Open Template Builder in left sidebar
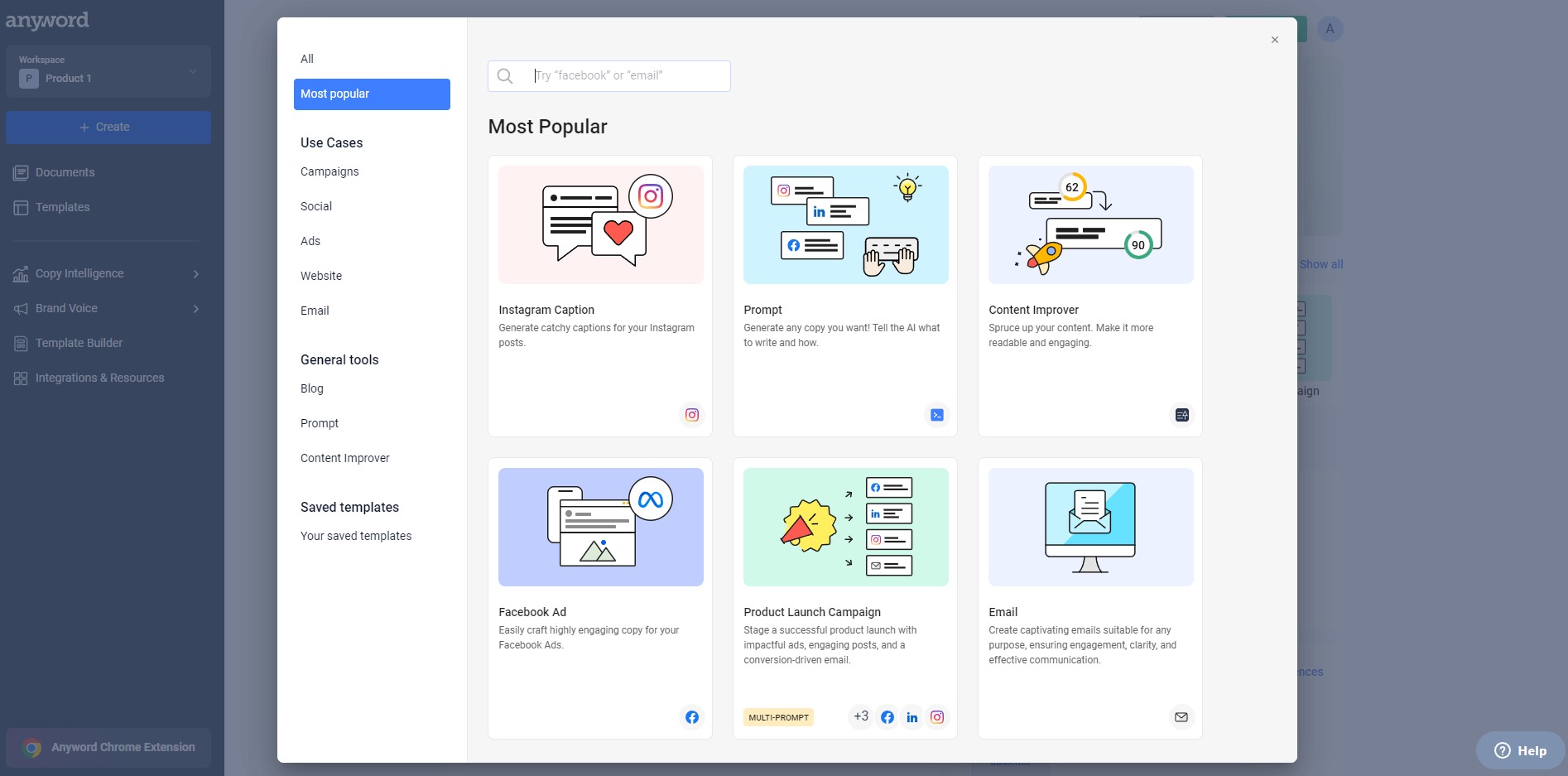The height and width of the screenshot is (776, 1568). (79, 344)
